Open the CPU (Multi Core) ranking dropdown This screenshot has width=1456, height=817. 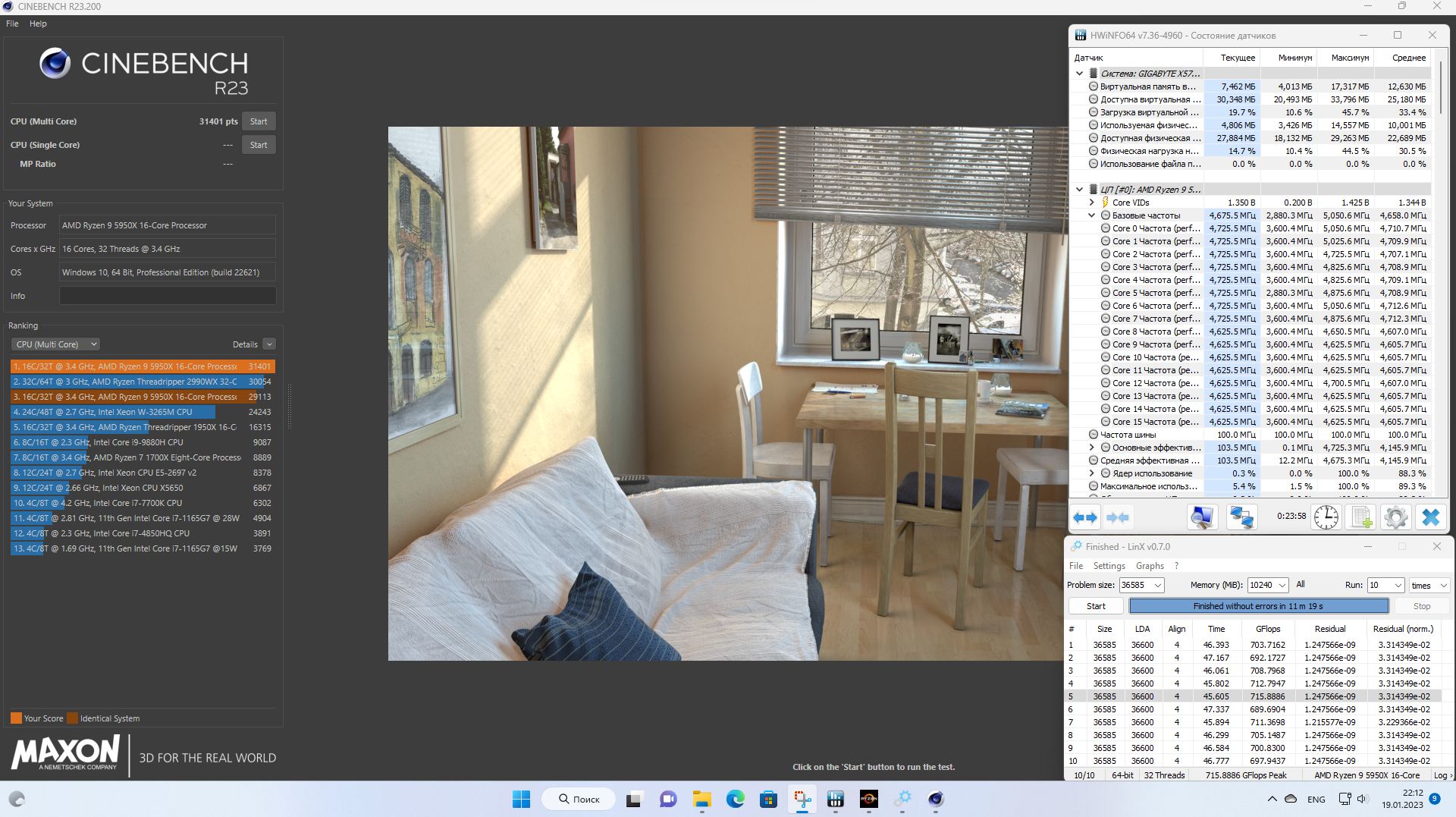pyautogui.click(x=56, y=344)
